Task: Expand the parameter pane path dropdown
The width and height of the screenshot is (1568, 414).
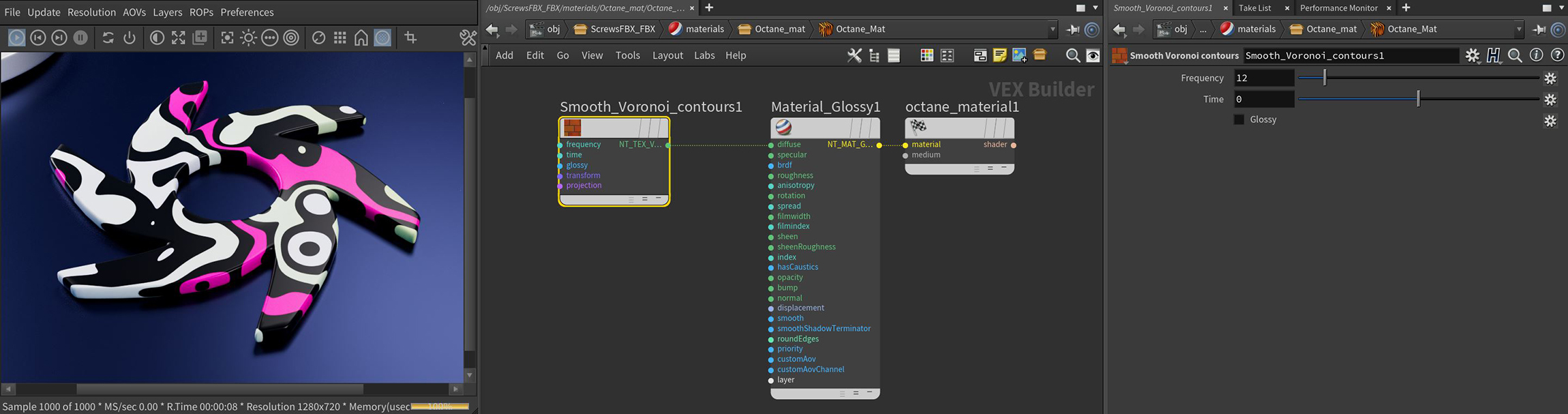Action: tap(1518, 29)
